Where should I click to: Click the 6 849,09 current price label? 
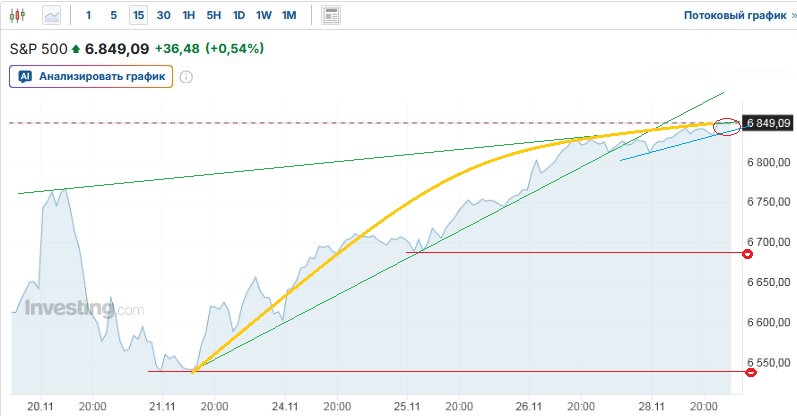(x=768, y=124)
